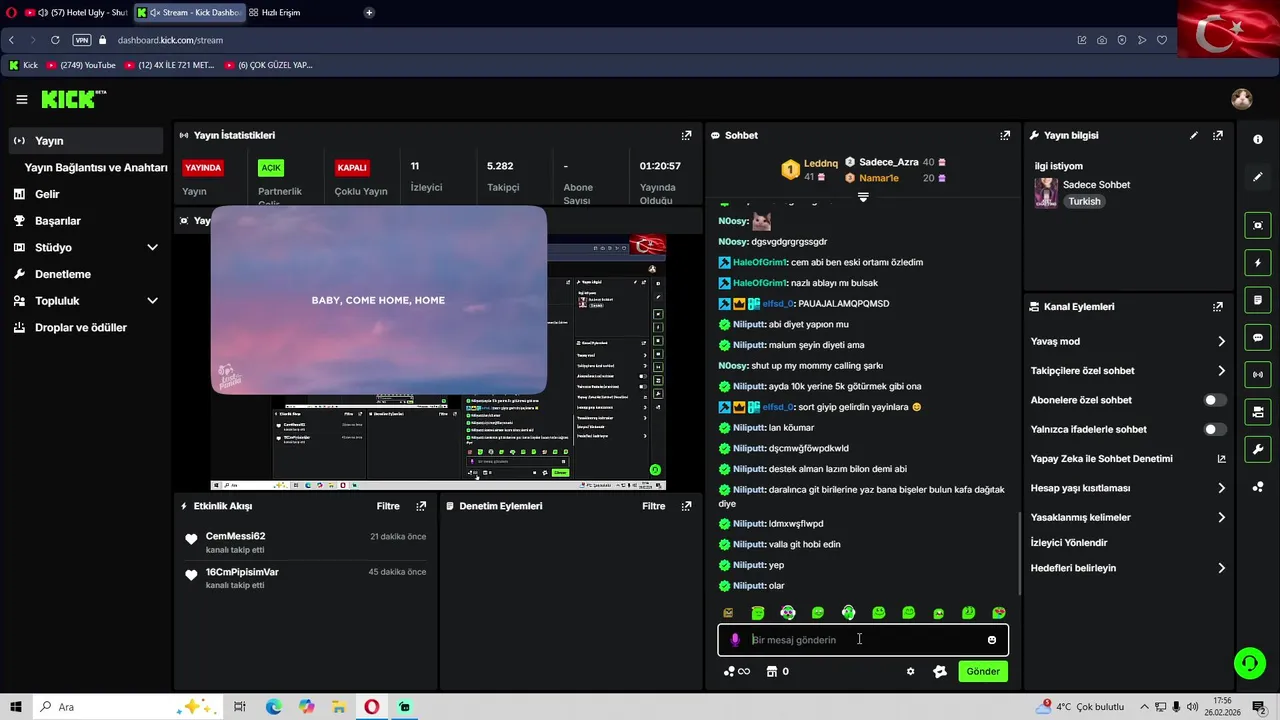The height and width of the screenshot is (720, 1280).
Task: Open Yapay Zeka ile Sohbet Denetimi link
Action: pos(1128,459)
